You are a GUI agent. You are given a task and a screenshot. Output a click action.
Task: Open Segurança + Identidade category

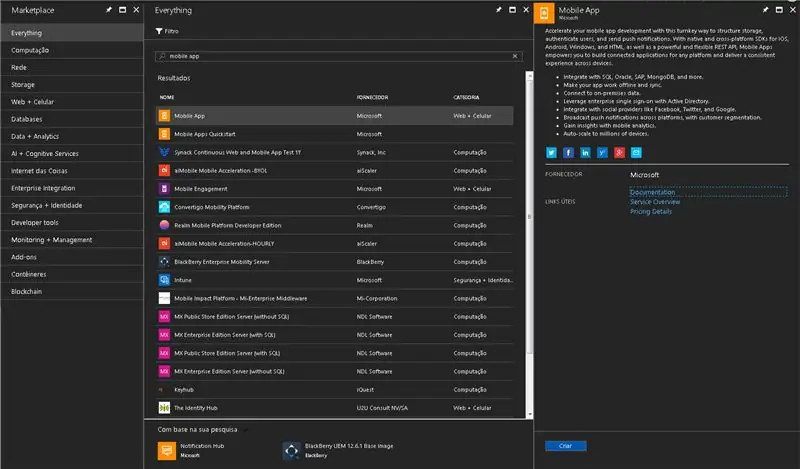pos(72,205)
